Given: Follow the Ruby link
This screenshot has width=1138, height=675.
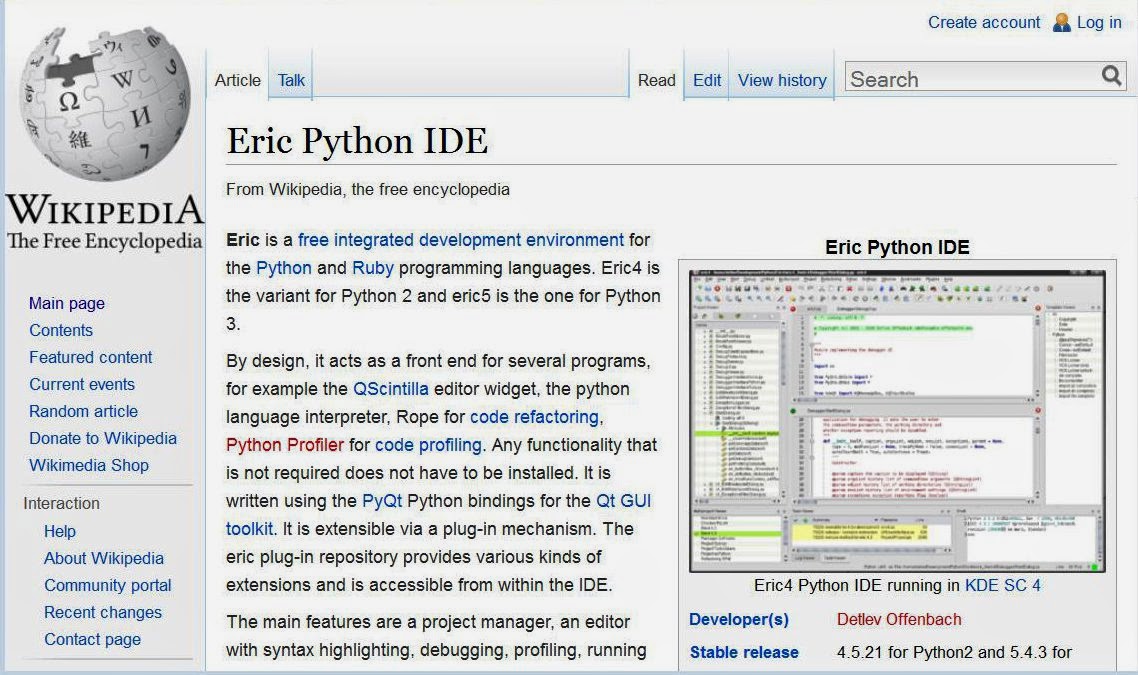Looking at the screenshot, I should (x=373, y=268).
